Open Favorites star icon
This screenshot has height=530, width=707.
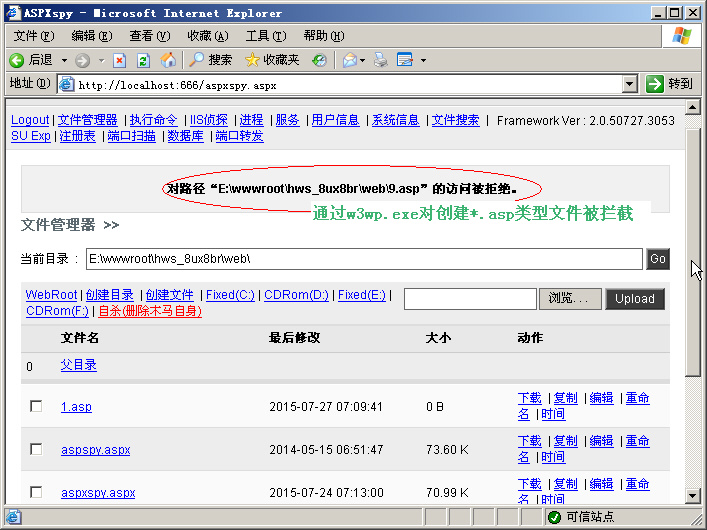(252, 60)
